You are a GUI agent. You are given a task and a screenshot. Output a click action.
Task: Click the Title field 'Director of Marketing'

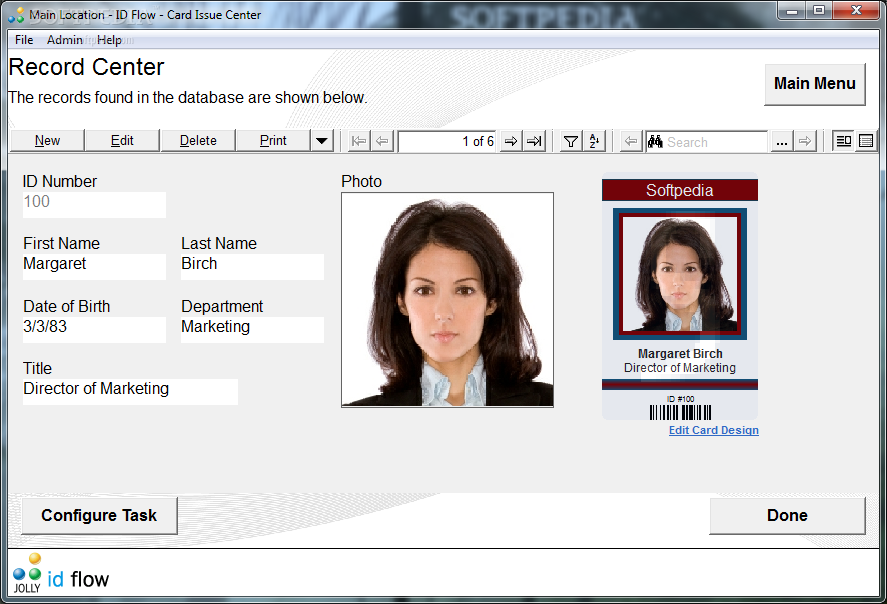coord(130,391)
